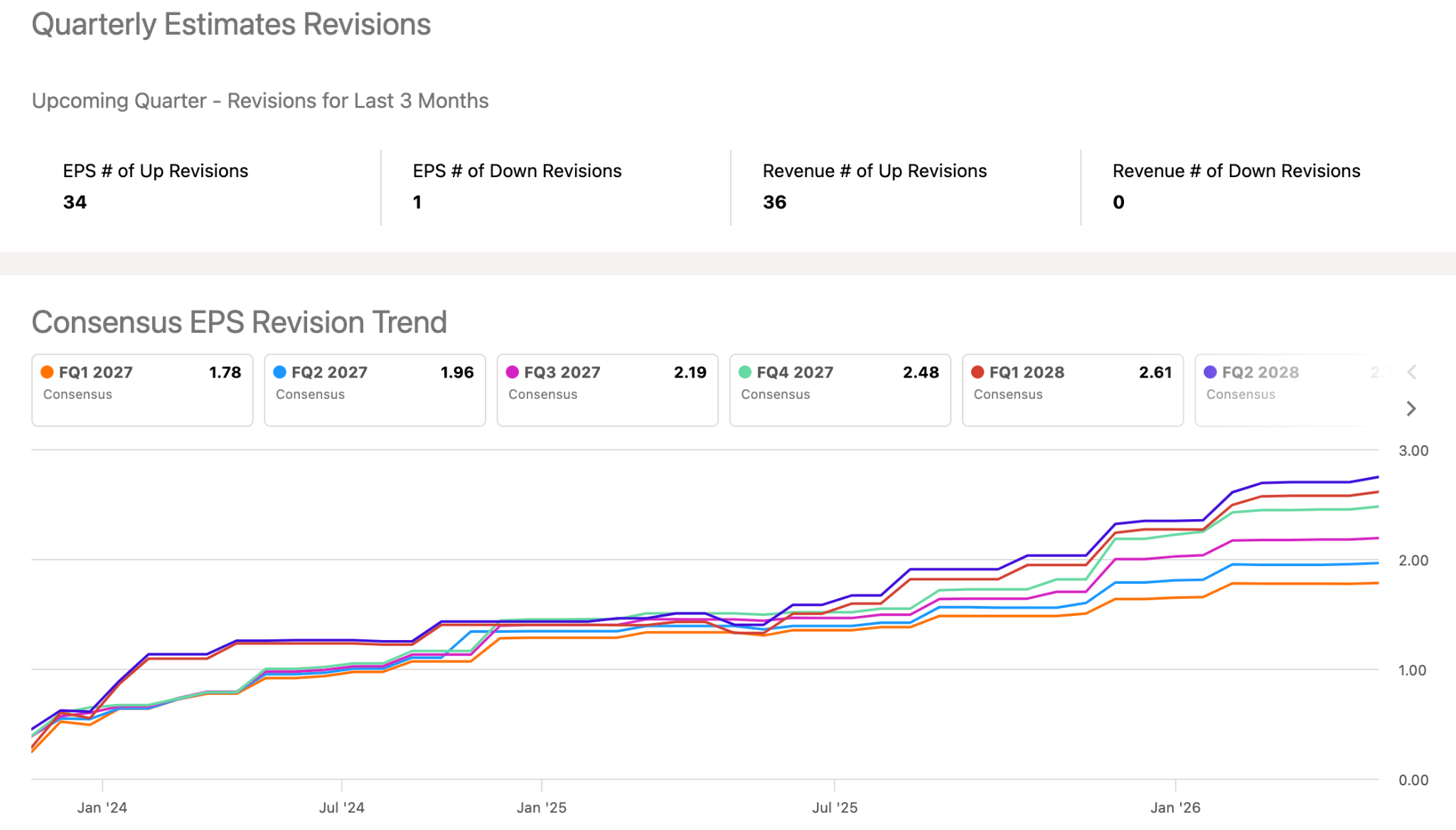Click the 2.00 y-axis label
This screenshot has height=830, width=1456.
[1413, 560]
